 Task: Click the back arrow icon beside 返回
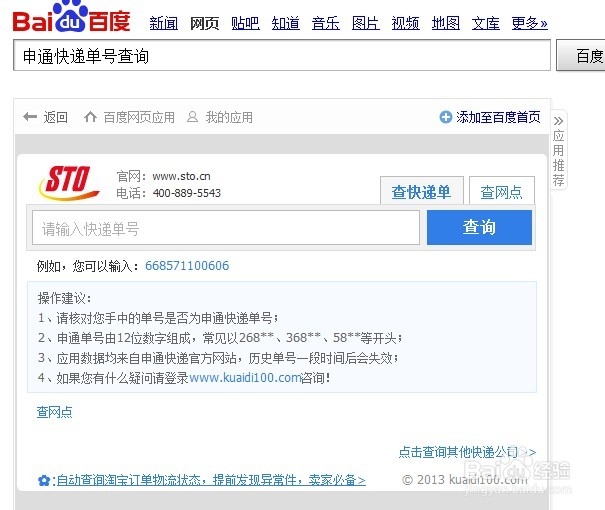click(x=30, y=117)
